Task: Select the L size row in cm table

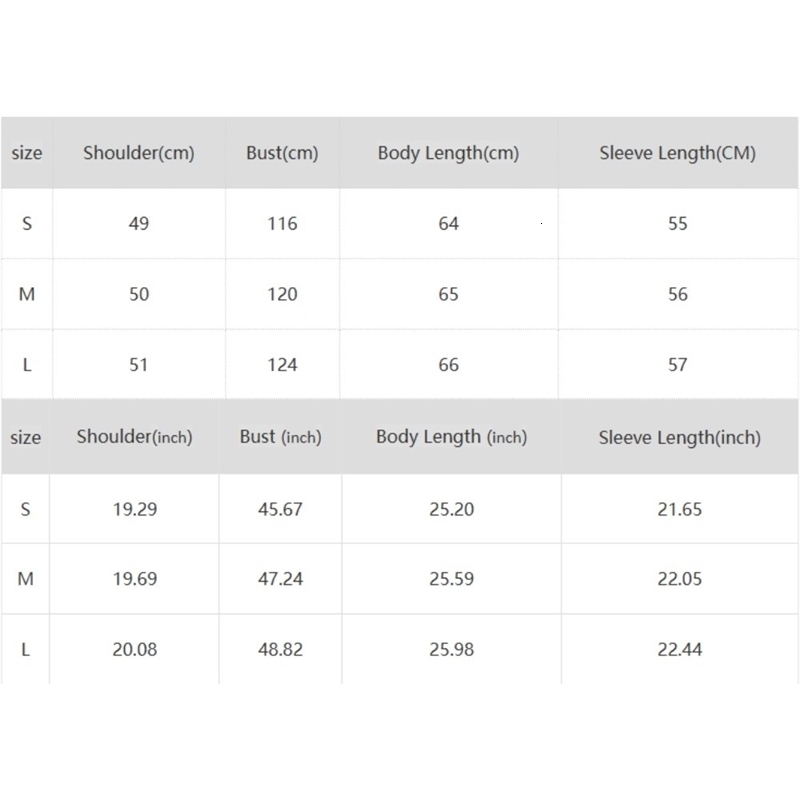Action: click(x=27, y=365)
